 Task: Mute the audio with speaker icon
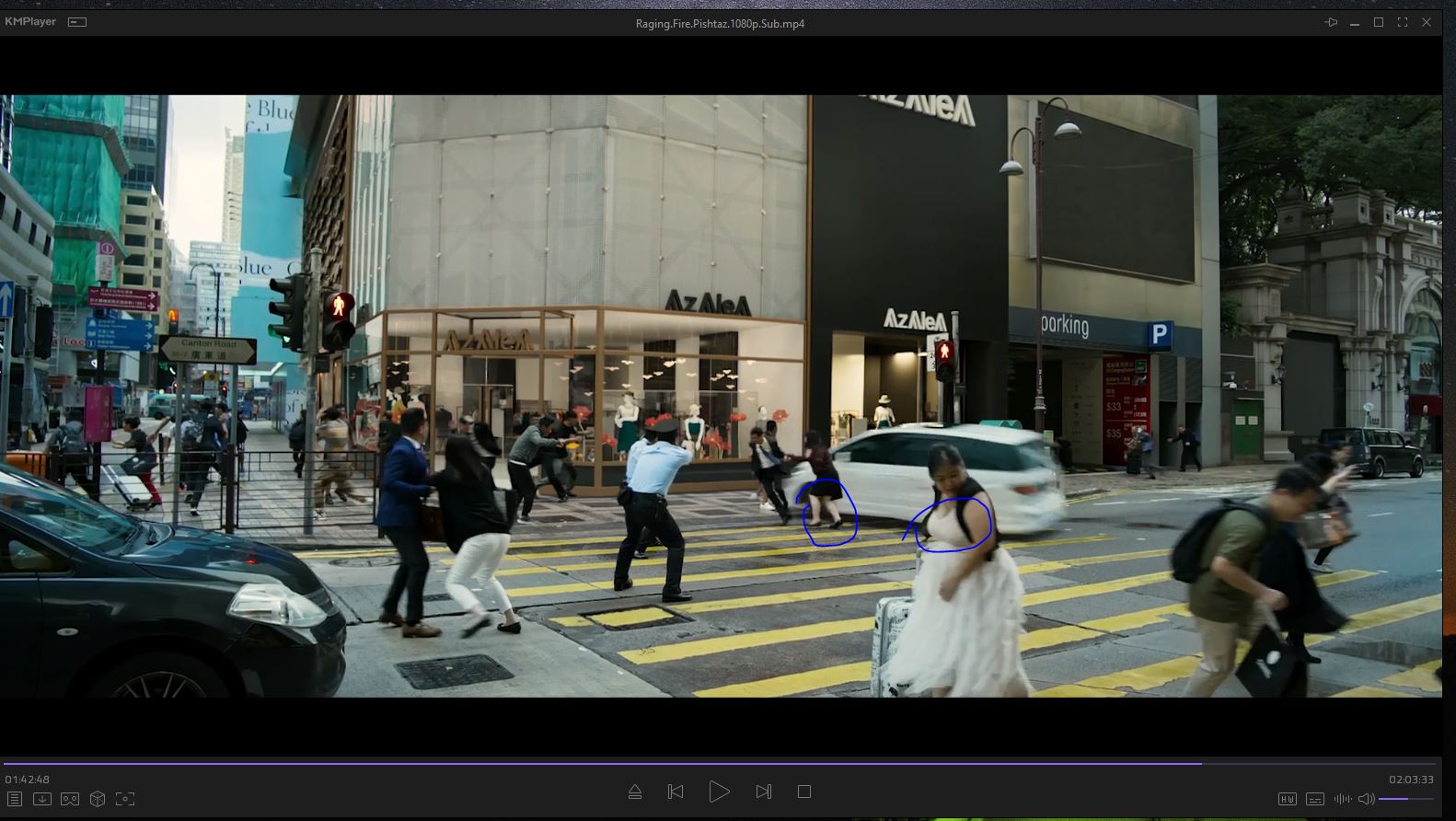1367,799
